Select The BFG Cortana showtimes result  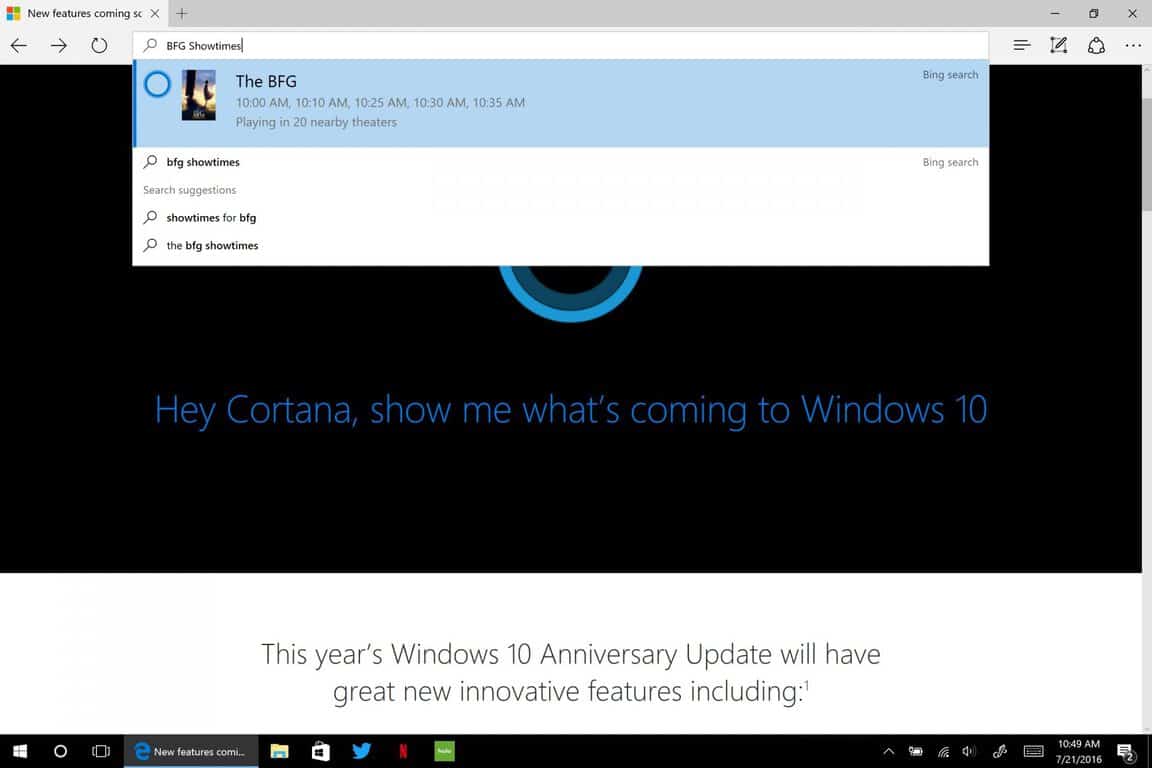click(561, 103)
